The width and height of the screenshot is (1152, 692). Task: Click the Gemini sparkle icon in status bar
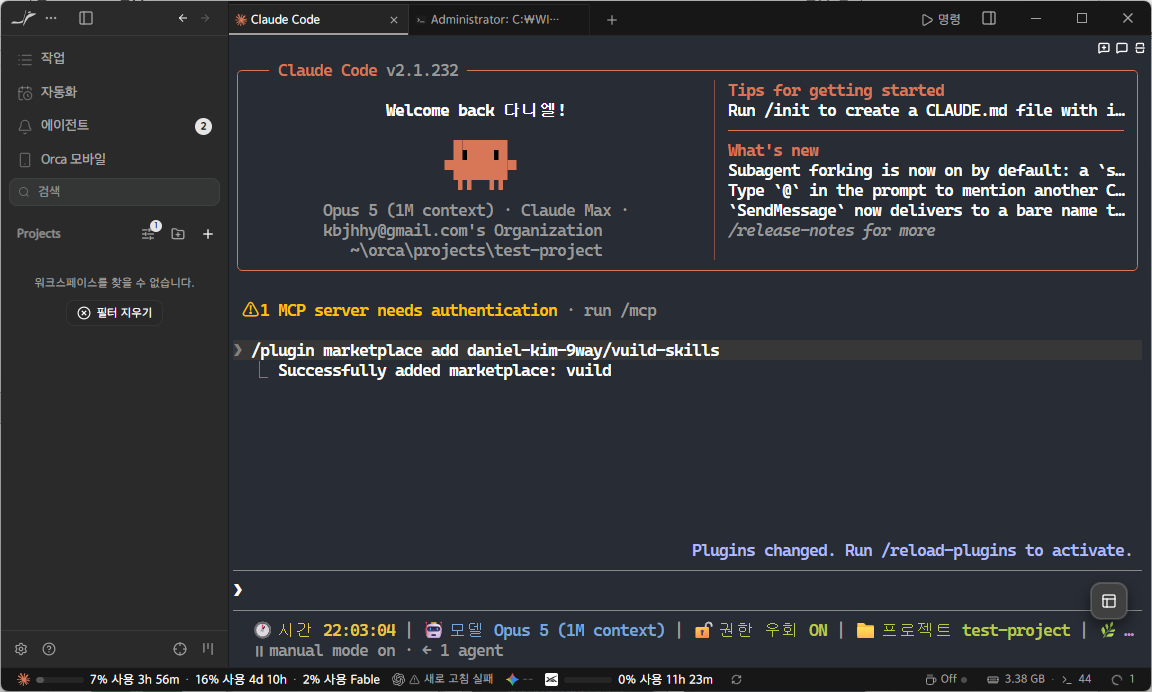[x=512, y=680]
